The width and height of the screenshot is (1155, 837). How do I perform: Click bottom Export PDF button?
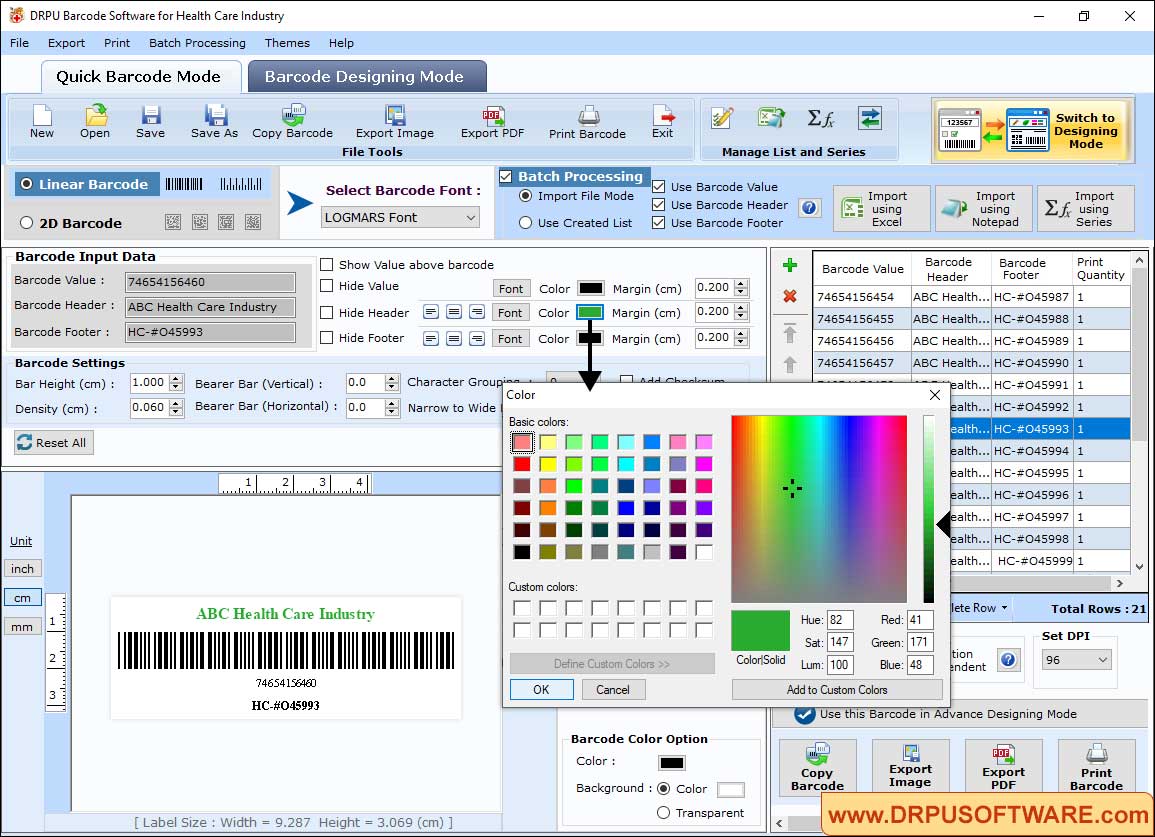tap(1003, 768)
